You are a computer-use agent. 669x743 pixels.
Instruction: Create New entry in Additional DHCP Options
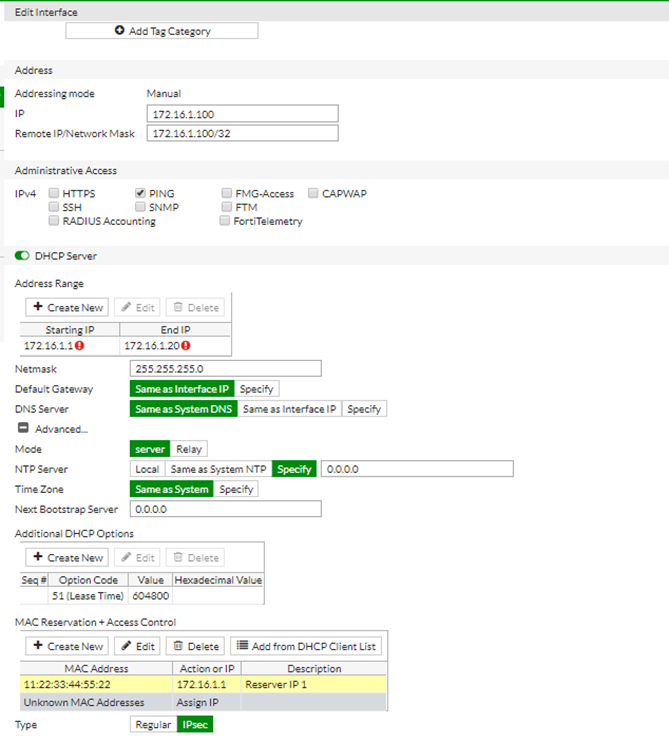[67, 557]
